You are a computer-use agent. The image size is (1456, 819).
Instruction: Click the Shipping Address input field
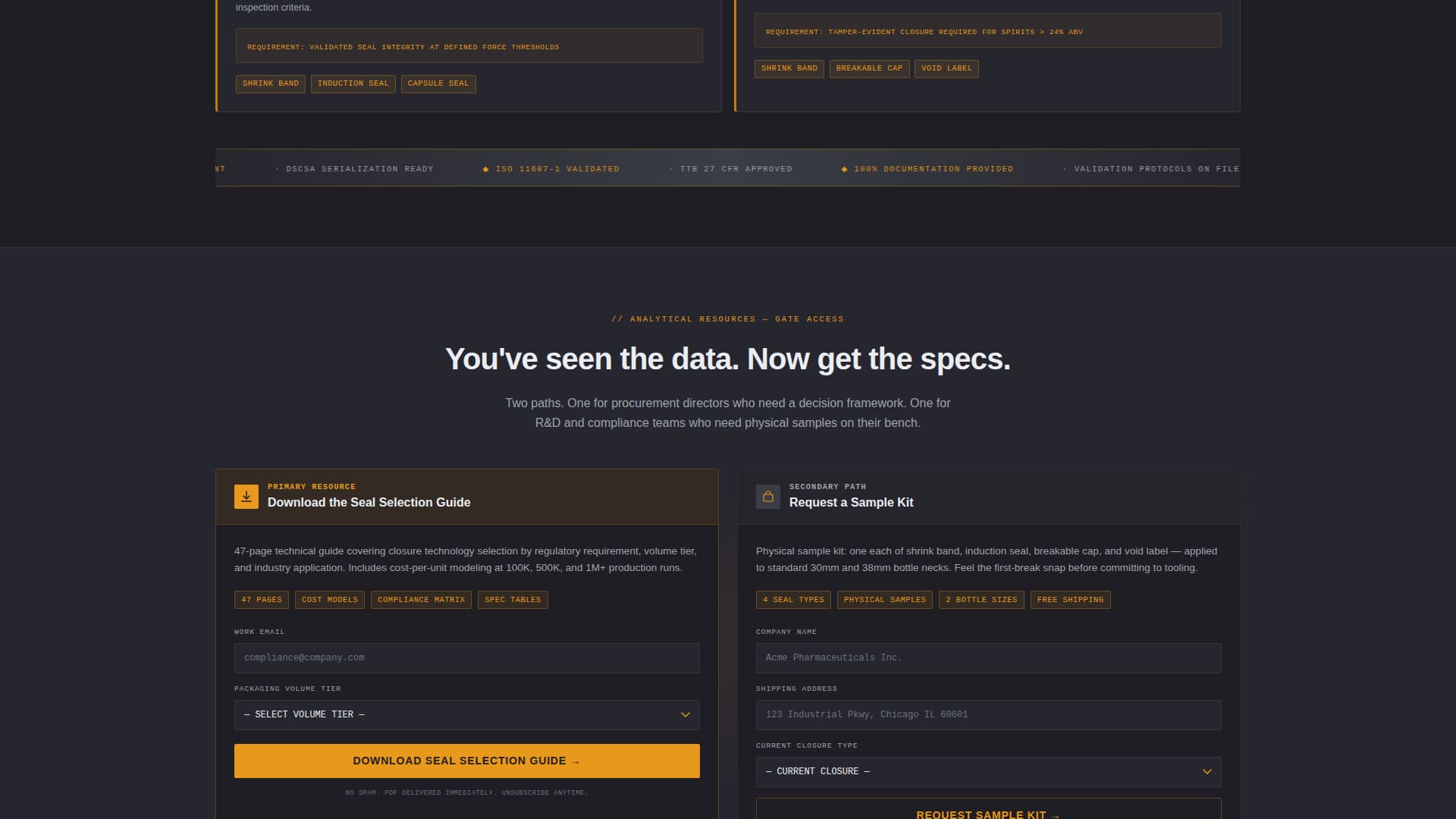(x=989, y=715)
